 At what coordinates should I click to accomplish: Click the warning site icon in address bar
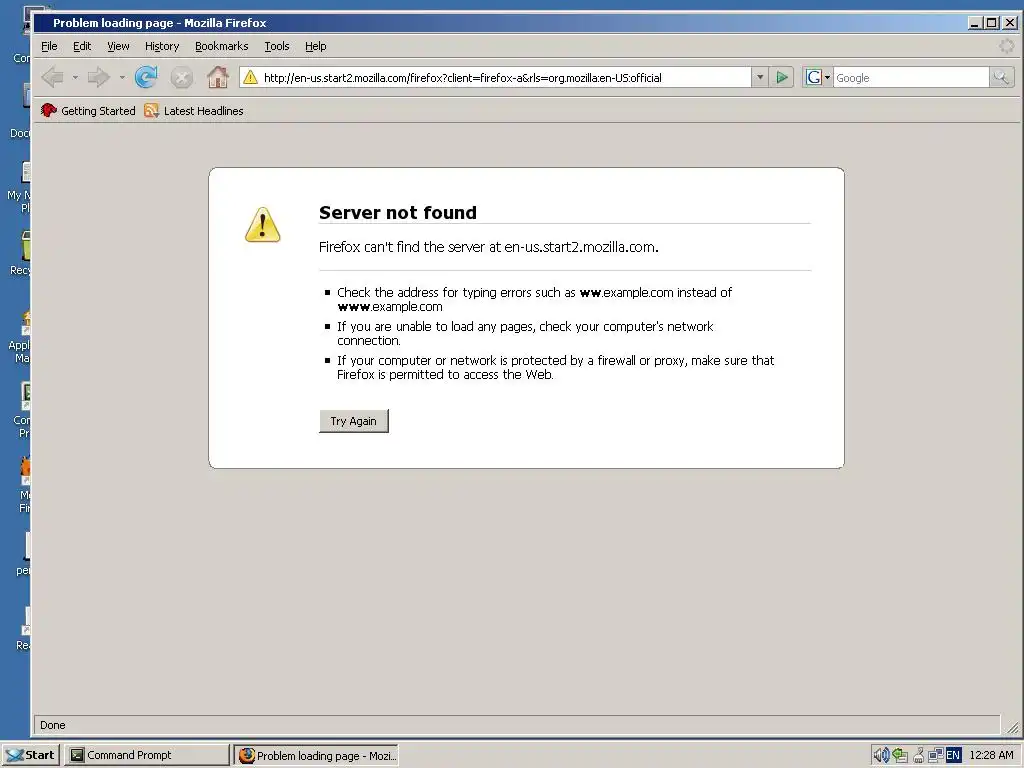coord(250,78)
